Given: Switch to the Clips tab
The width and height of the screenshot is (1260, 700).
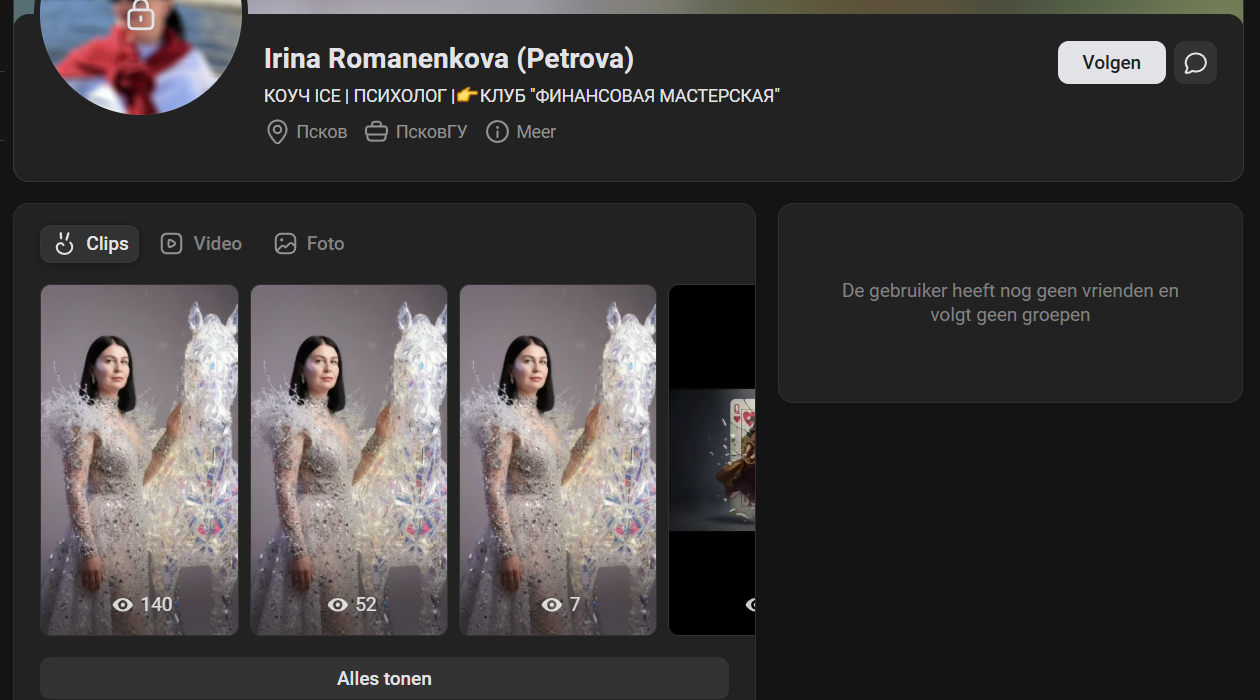Looking at the screenshot, I should (90, 244).
